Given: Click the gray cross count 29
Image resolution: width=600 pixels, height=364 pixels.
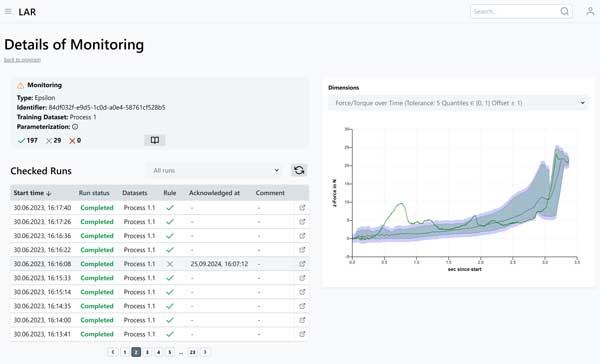Looking at the screenshot, I should click(54, 140).
